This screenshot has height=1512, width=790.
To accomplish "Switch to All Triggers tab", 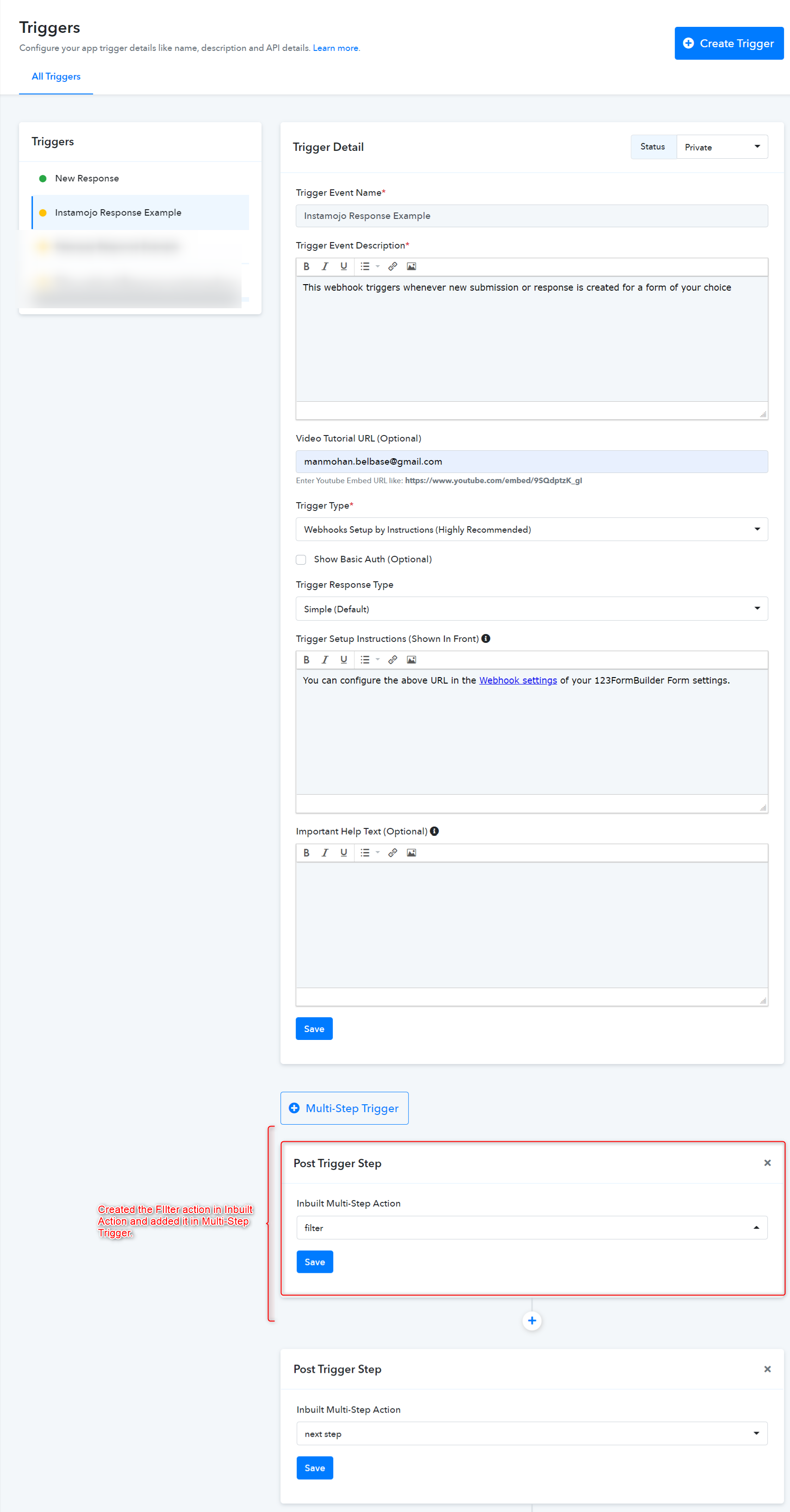I will tap(56, 76).
